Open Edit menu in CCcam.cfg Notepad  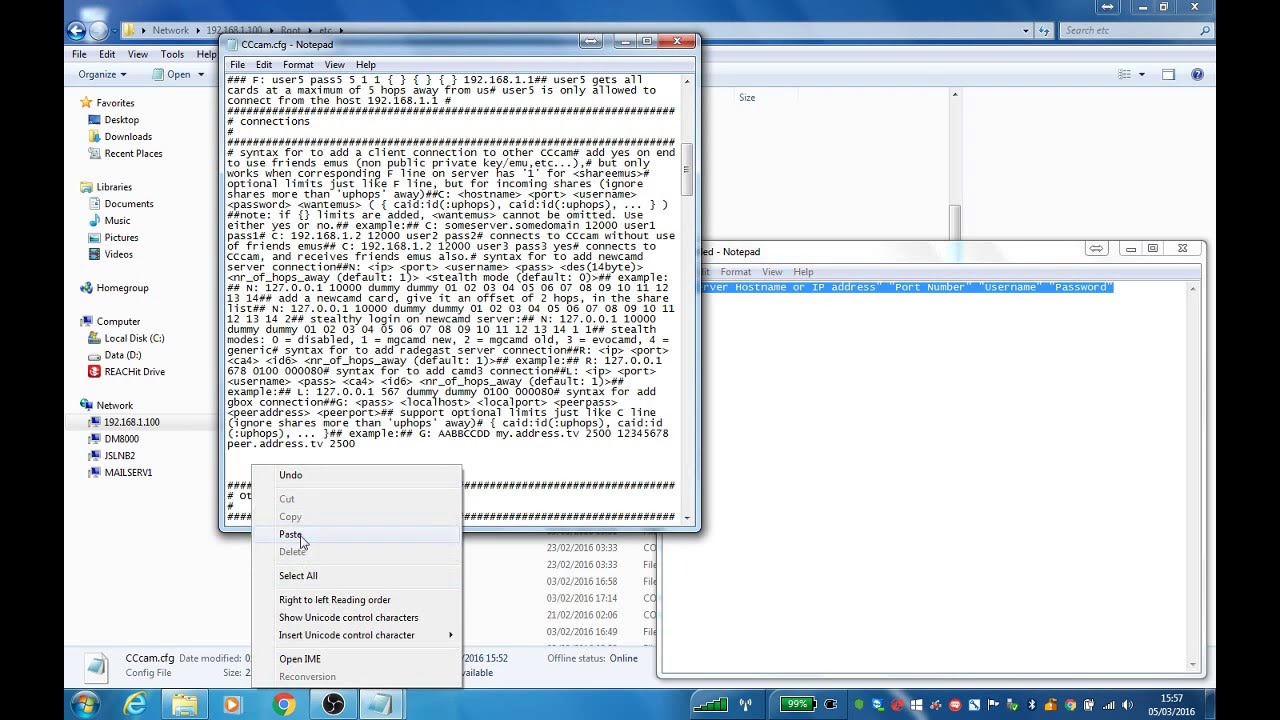(x=264, y=65)
